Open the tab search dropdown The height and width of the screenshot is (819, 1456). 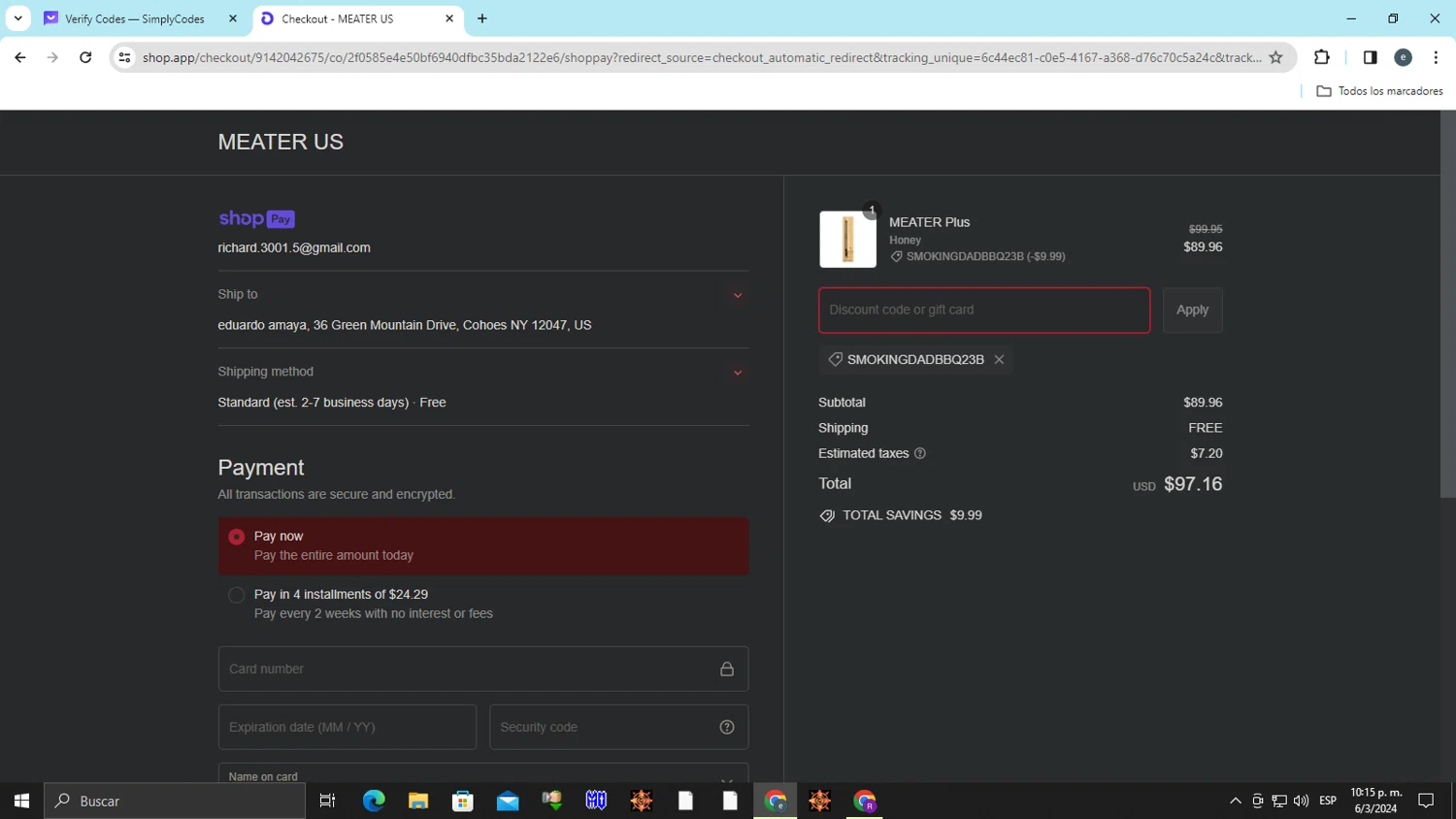17,18
